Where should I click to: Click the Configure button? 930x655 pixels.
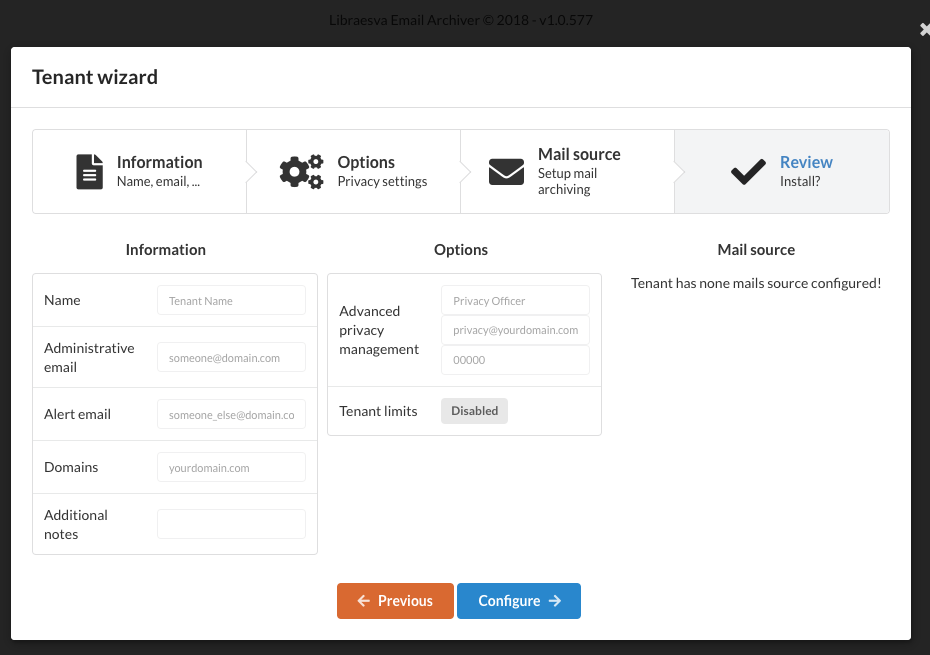tap(519, 601)
